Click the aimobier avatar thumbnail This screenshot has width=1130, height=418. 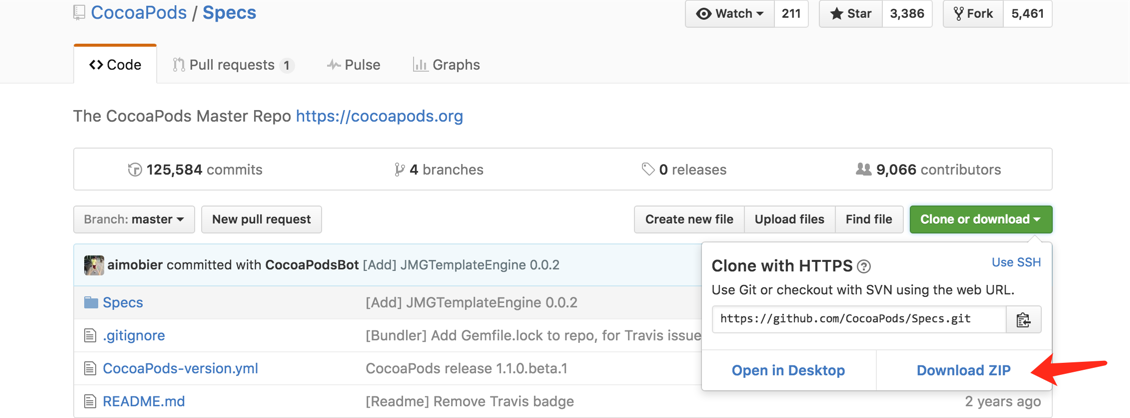tap(94, 265)
